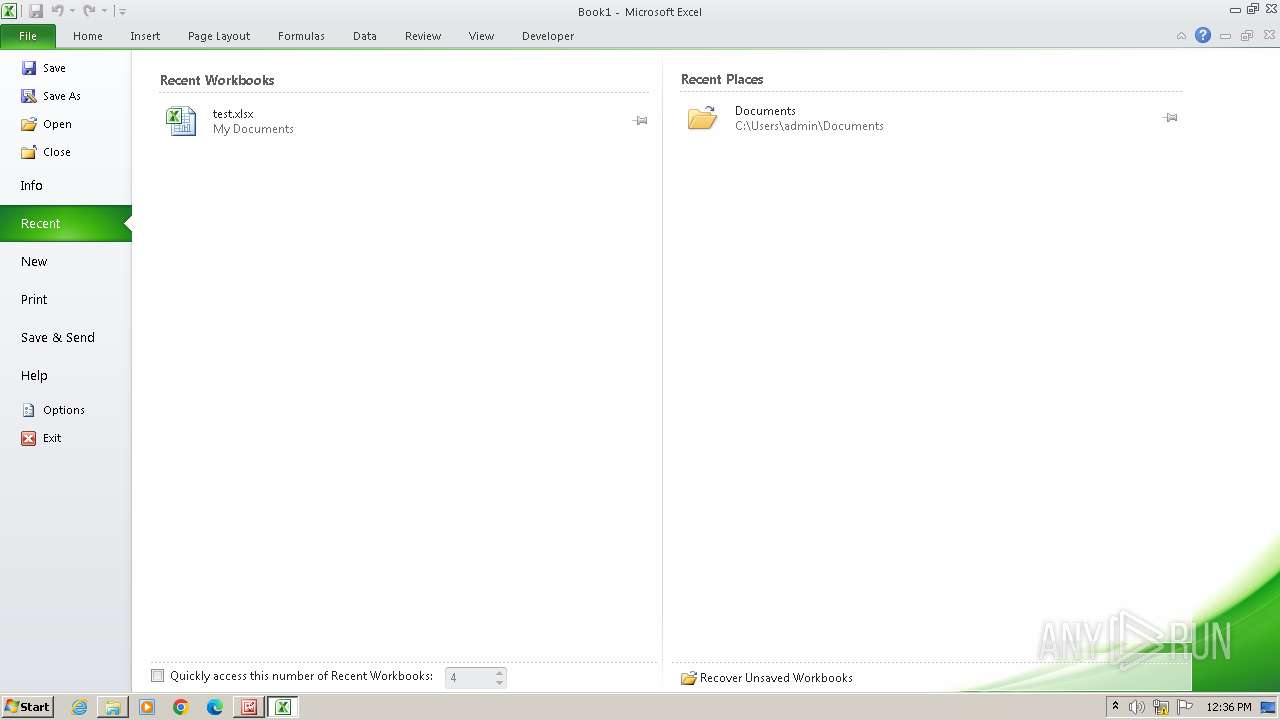Open the Save & Send section
Image resolution: width=1280 pixels, height=720 pixels.
point(65,337)
